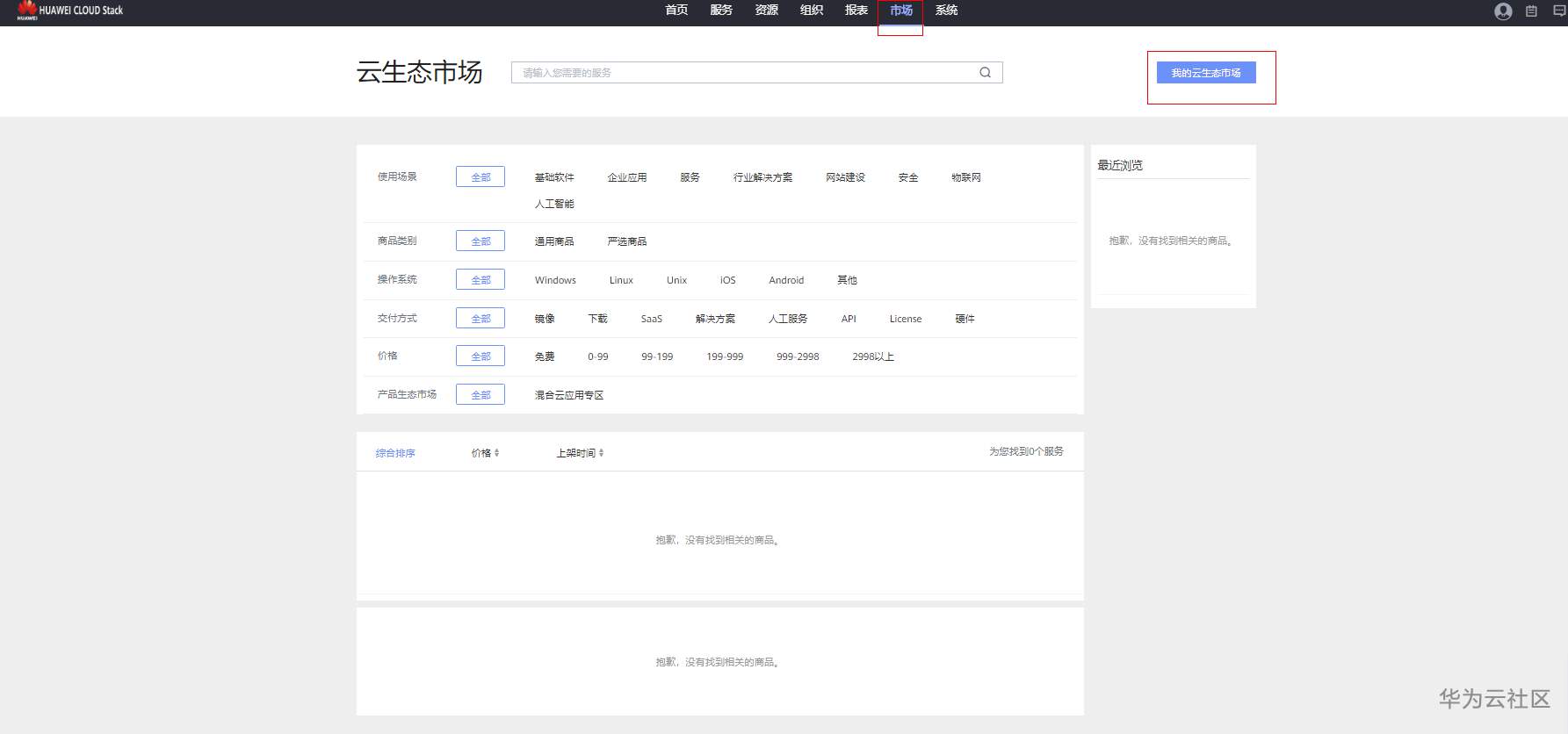Screen dimensions: 1568x734
Task: Filter price by 免费
Action: coord(545,356)
